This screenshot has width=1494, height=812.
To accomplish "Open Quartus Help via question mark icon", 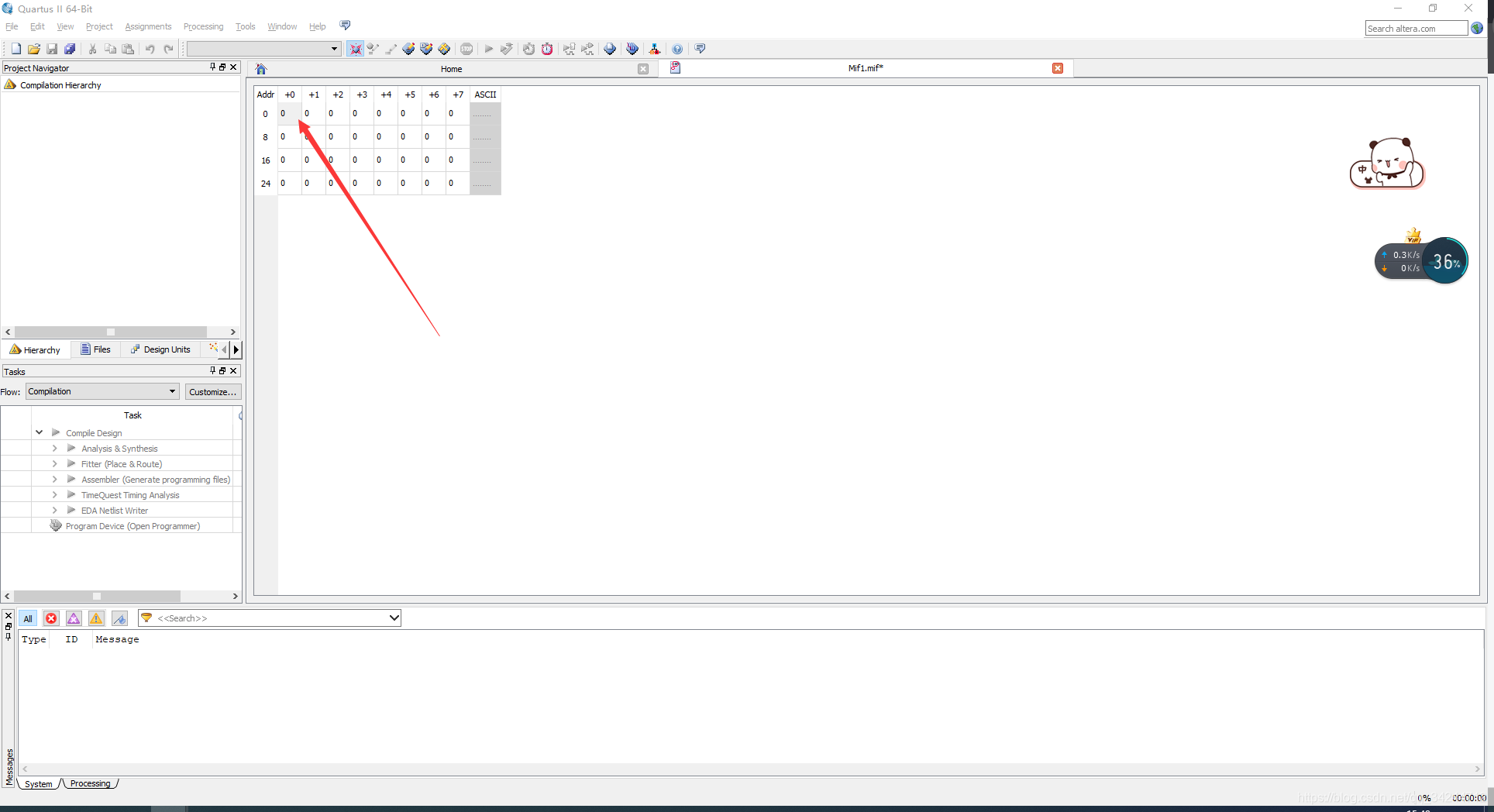I will coord(678,48).
